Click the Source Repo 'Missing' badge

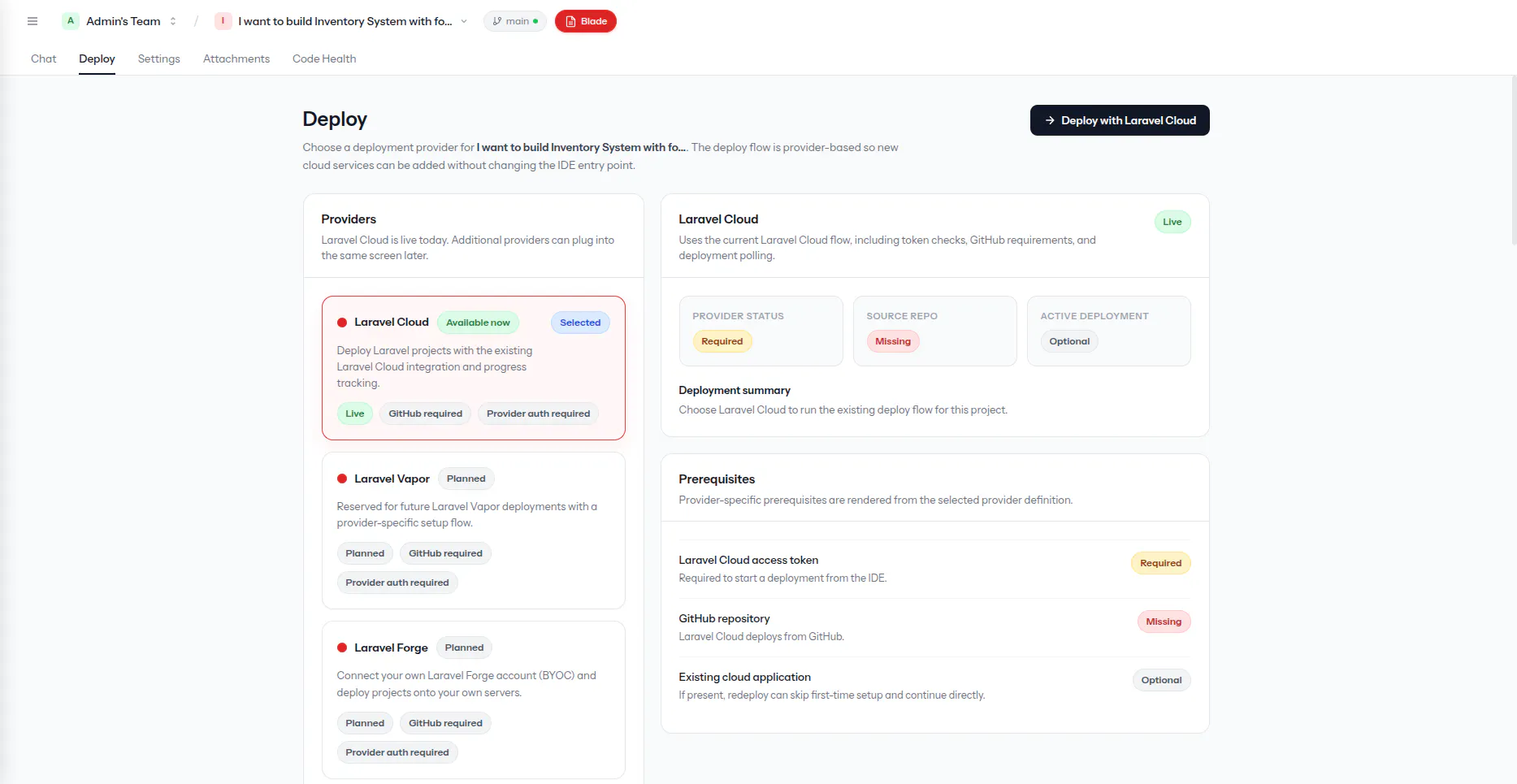[x=893, y=341]
